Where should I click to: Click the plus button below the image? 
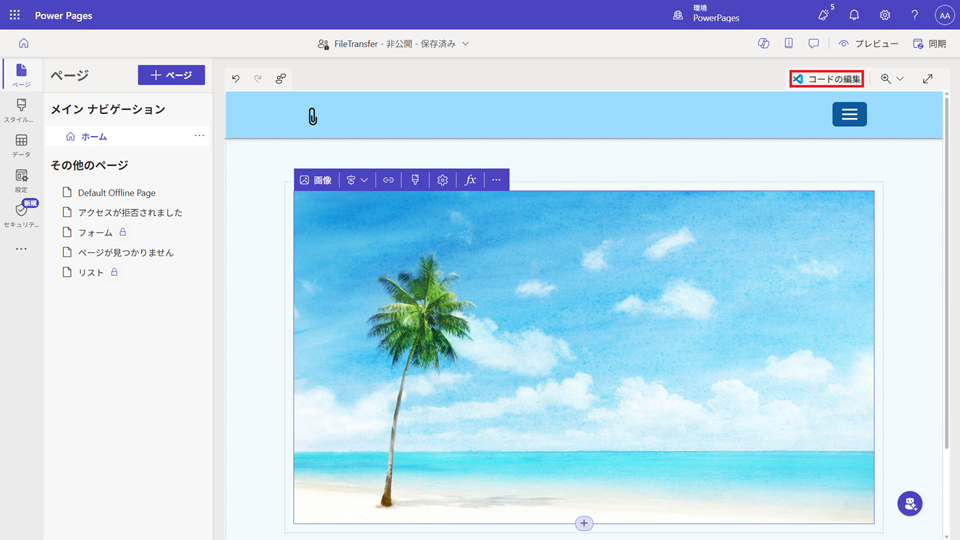tap(584, 523)
